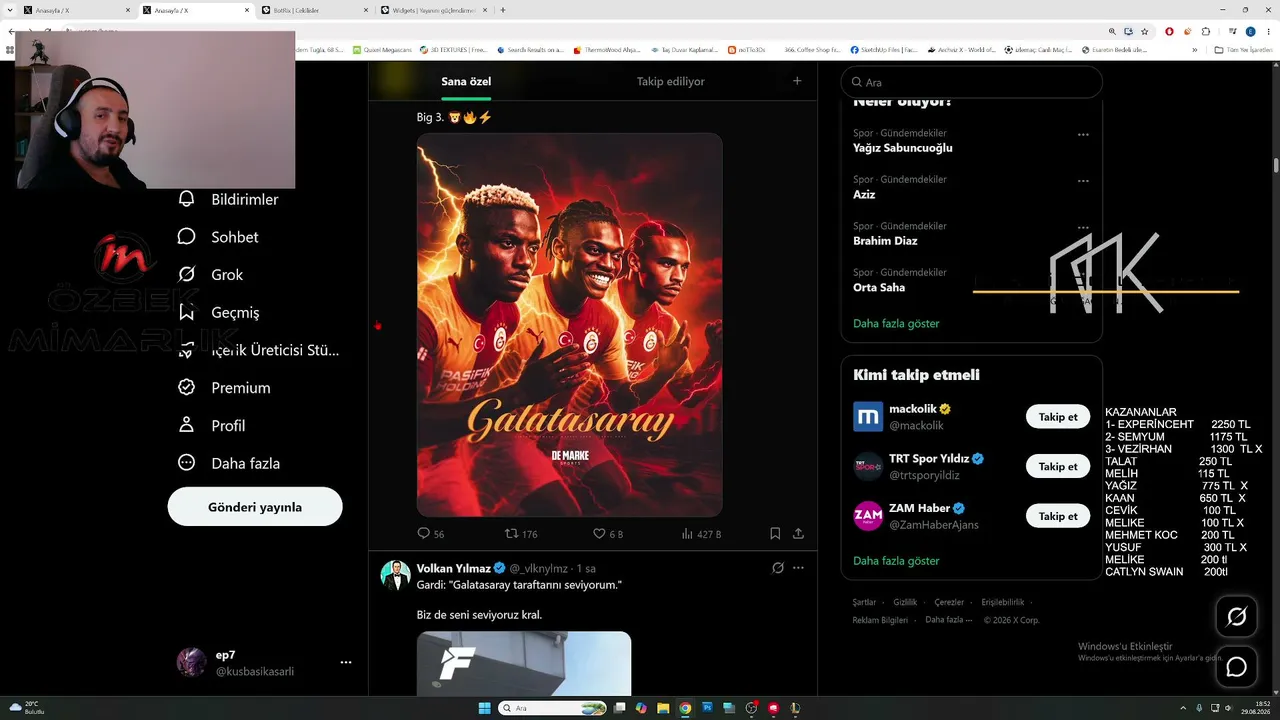The width and height of the screenshot is (1280, 720).
Task: Reply to the Big 3 Galatasaray post
Action: tap(424, 534)
